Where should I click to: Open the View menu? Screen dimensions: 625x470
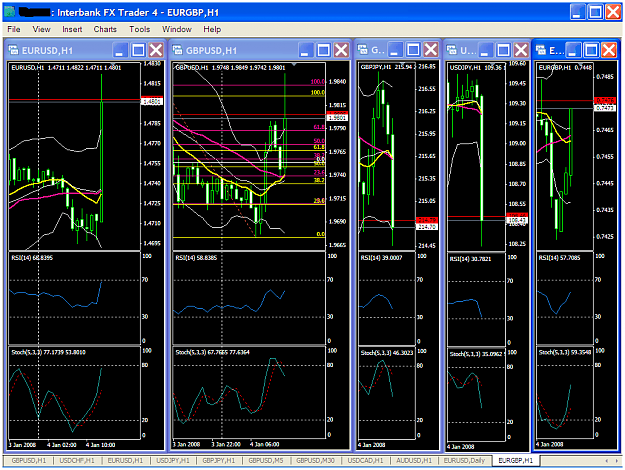pyautogui.click(x=41, y=29)
